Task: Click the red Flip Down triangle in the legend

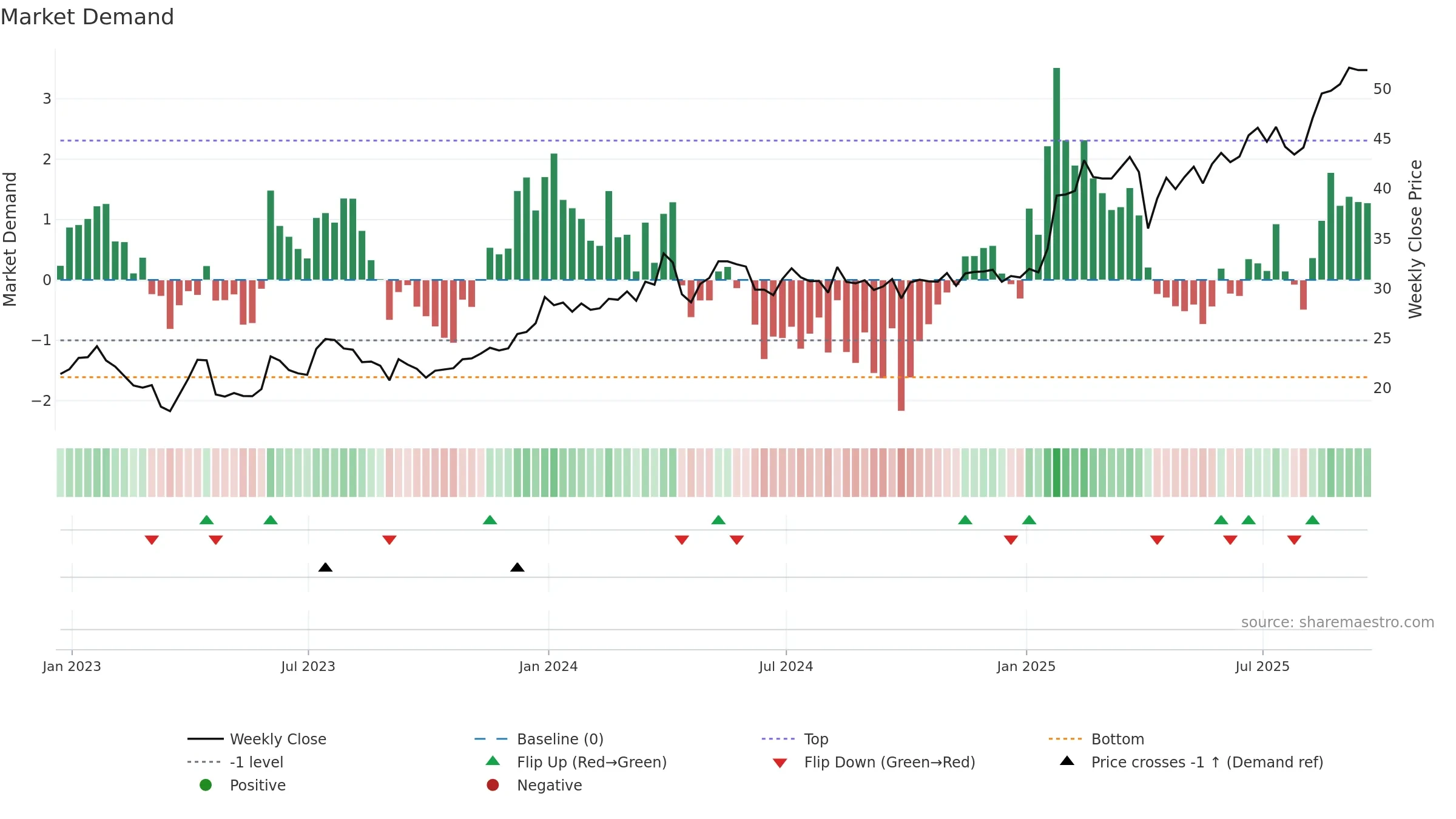Action: click(x=780, y=763)
